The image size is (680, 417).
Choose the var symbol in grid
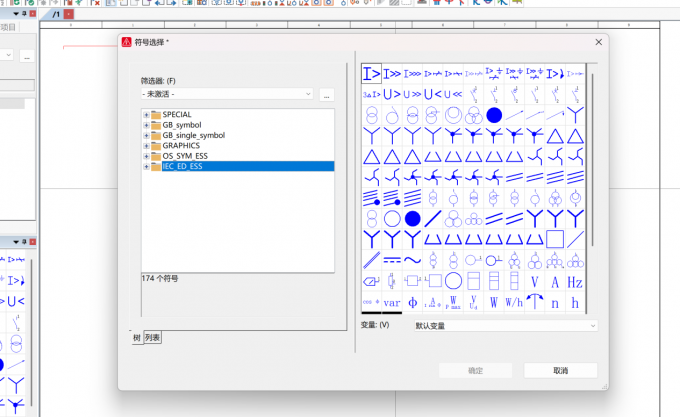392,303
